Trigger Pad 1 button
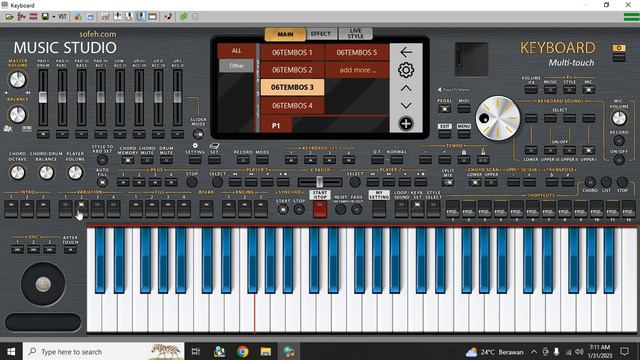Image resolution: width=640 pixels, height=360 pixels. coord(123,182)
